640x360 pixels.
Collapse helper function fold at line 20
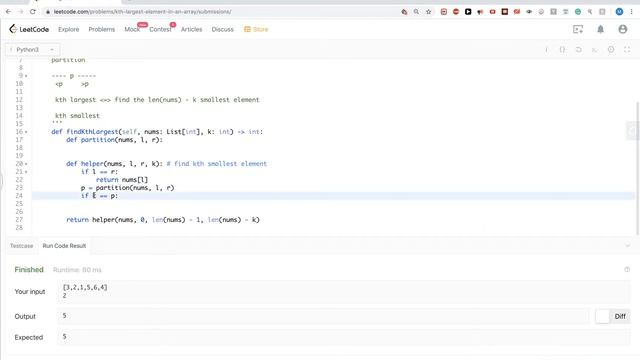(x=26, y=164)
